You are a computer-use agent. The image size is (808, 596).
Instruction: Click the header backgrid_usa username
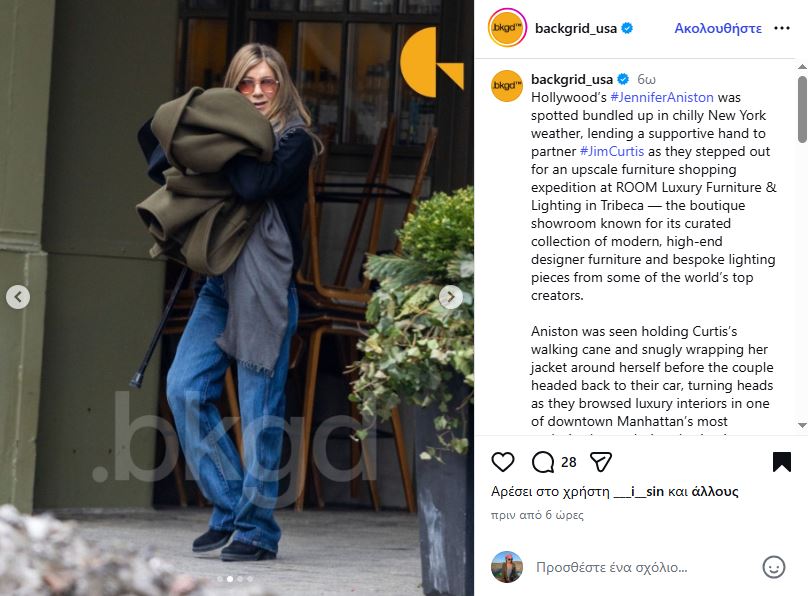(x=576, y=28)
